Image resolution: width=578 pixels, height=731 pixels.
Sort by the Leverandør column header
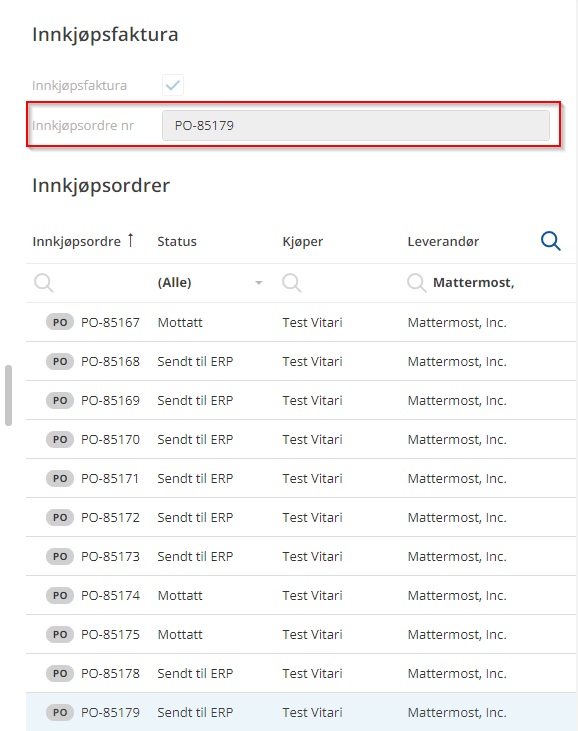pyautogui.click(x=443, y=241)
